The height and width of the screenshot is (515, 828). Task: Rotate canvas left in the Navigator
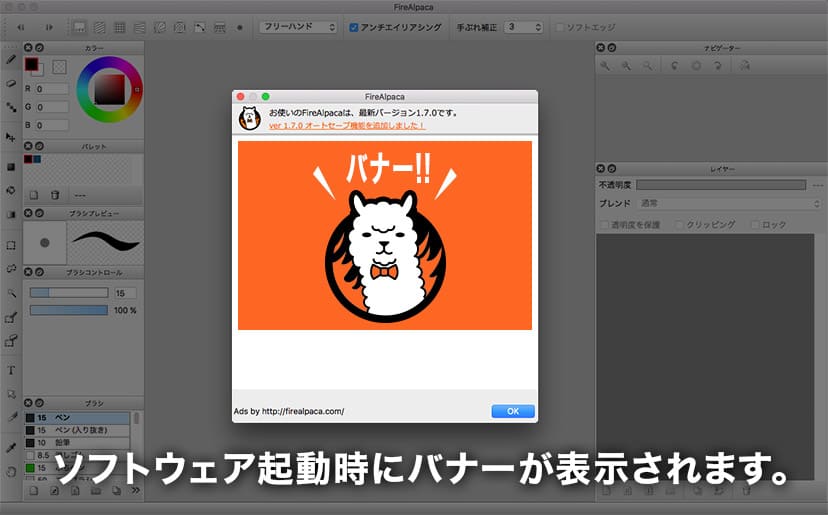[x=675, y=66]
